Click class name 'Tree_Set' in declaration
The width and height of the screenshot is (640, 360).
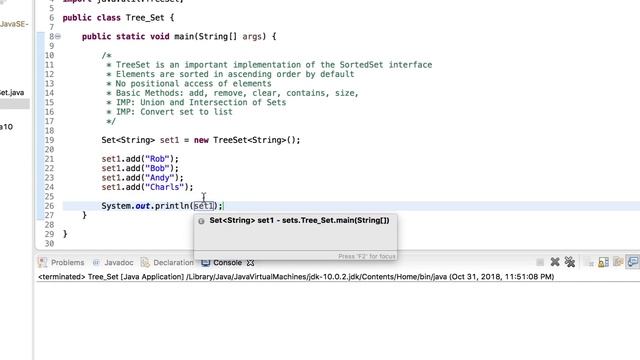145,18
